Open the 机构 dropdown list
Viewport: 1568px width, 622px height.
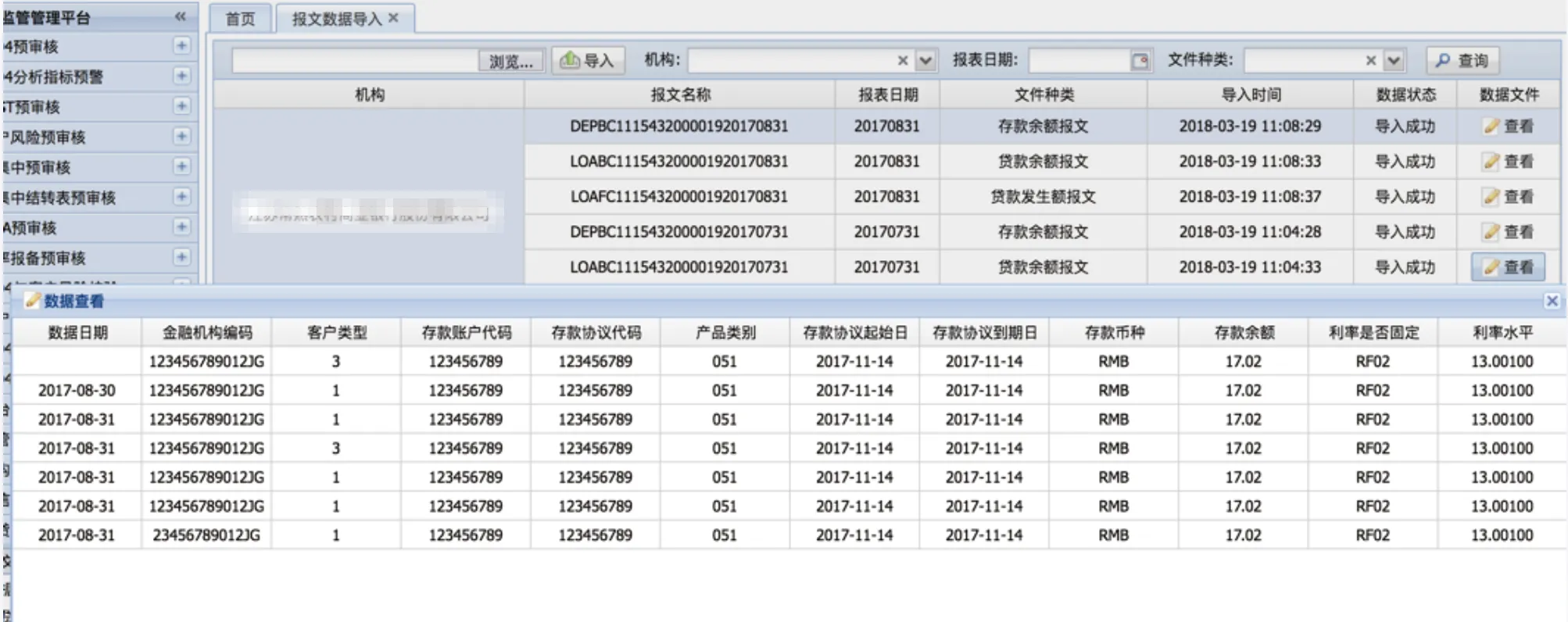click(x=925, y=61)
